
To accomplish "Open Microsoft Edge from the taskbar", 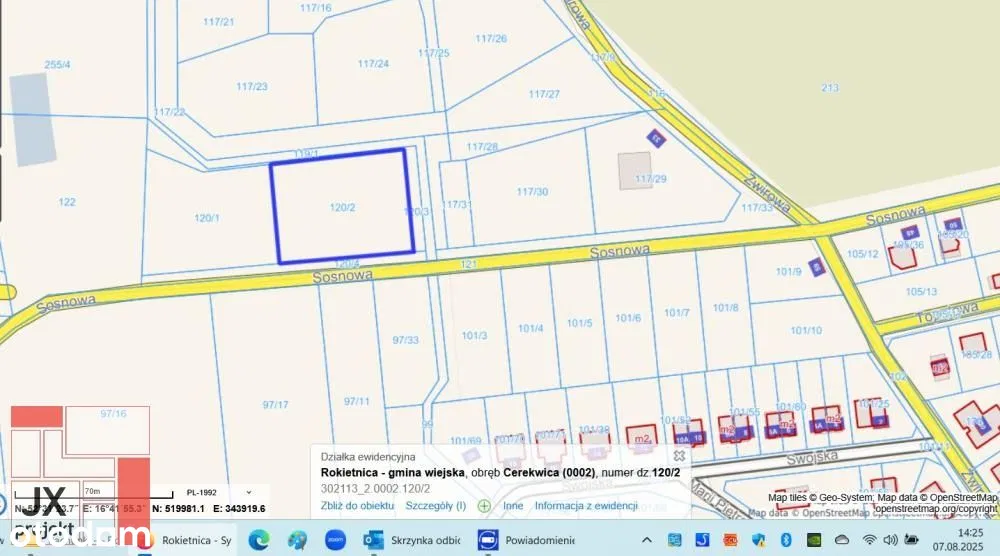I will [x=259, y=540].
